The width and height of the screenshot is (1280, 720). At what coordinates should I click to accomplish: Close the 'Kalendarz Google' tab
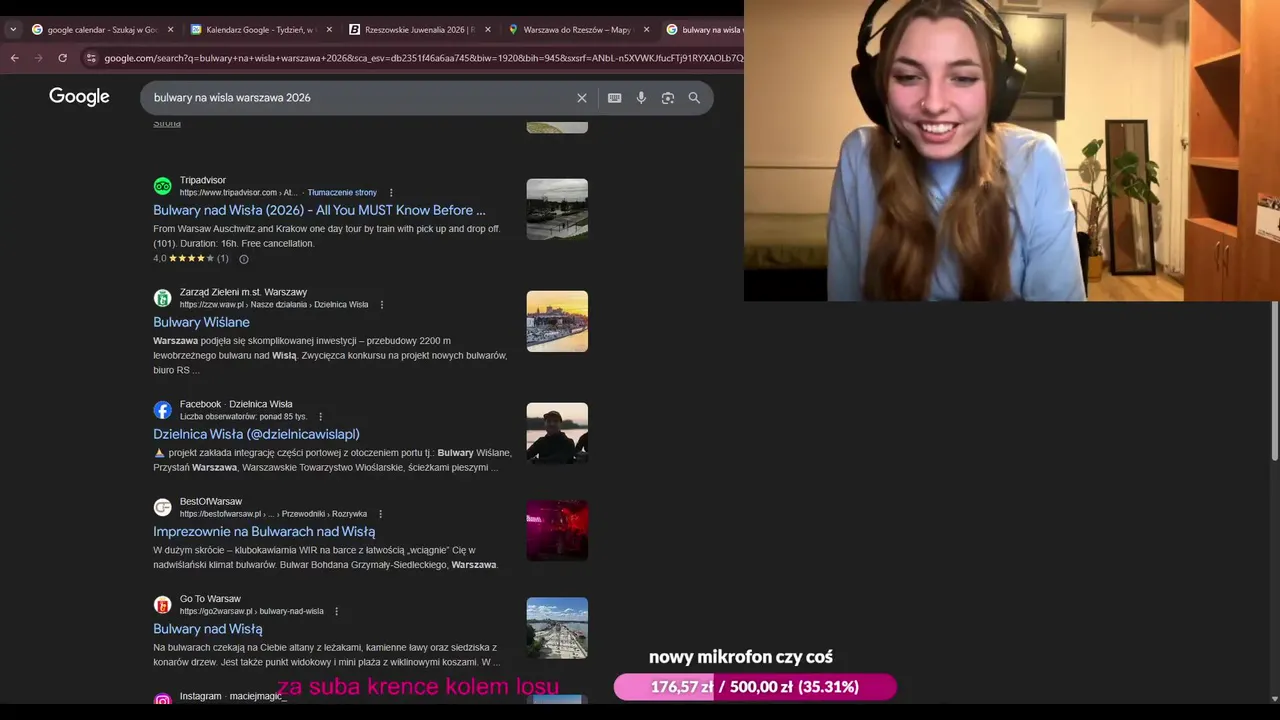pyautogui.click(x=329, y=30)
